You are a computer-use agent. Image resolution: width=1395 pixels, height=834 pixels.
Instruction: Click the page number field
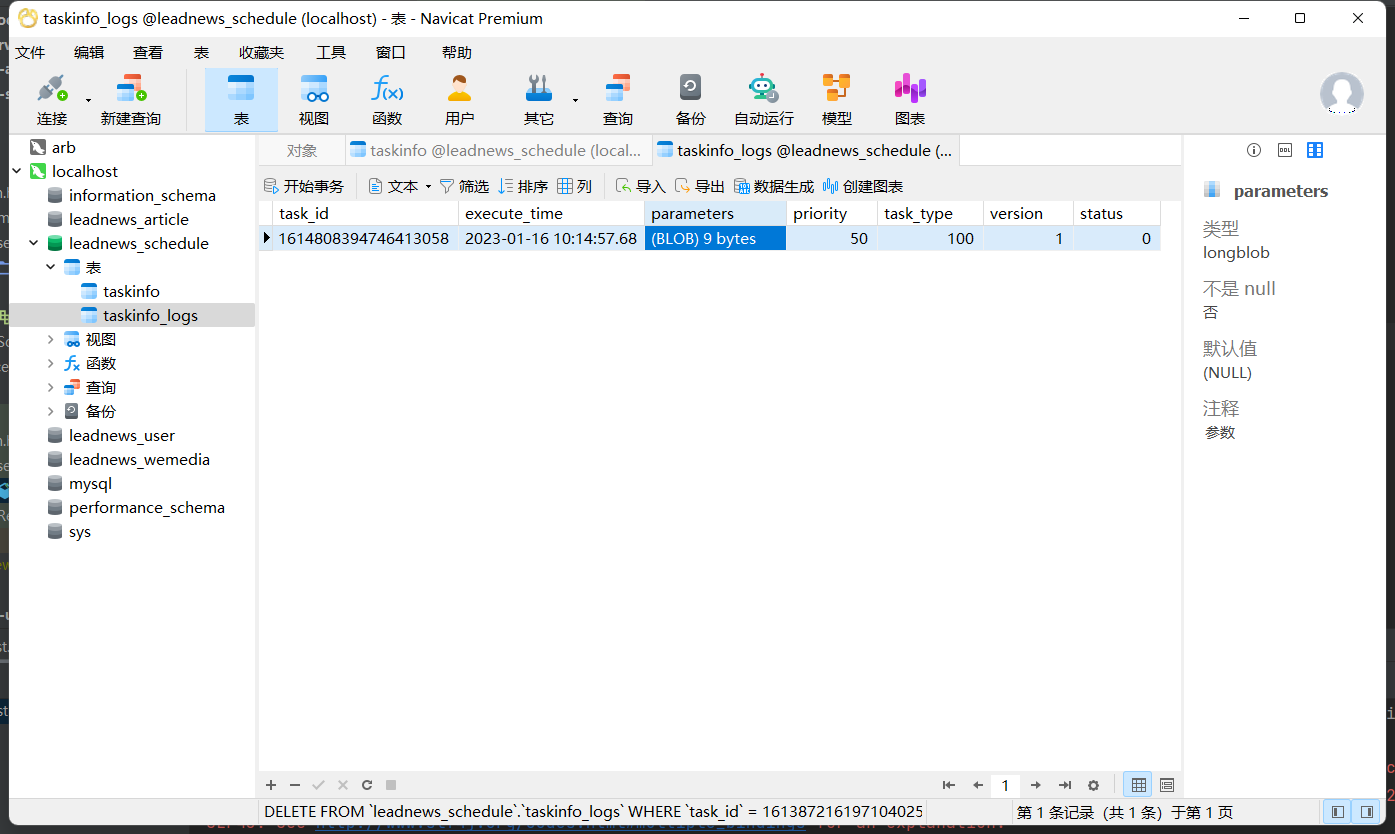pos(1006,785)
